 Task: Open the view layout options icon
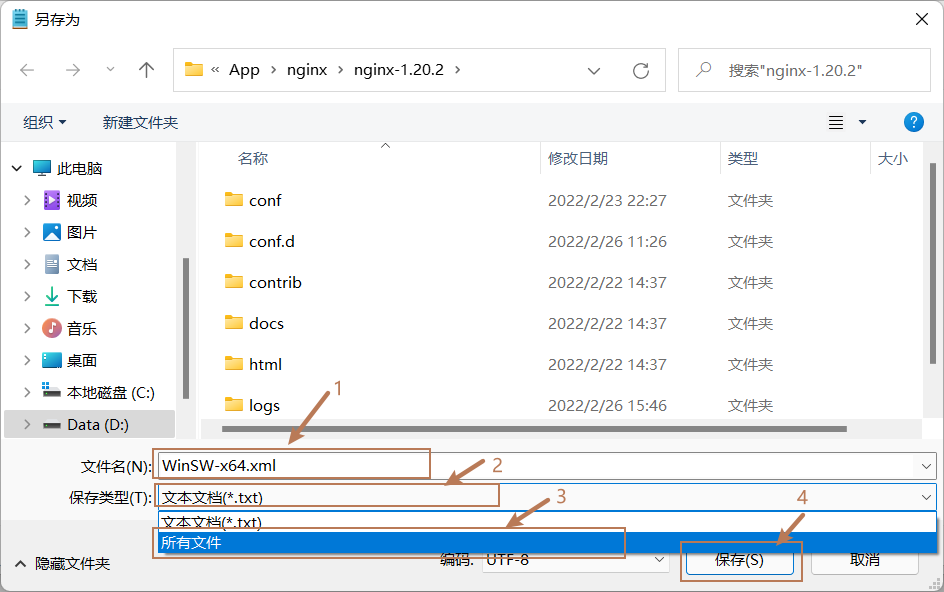(837, 122)
